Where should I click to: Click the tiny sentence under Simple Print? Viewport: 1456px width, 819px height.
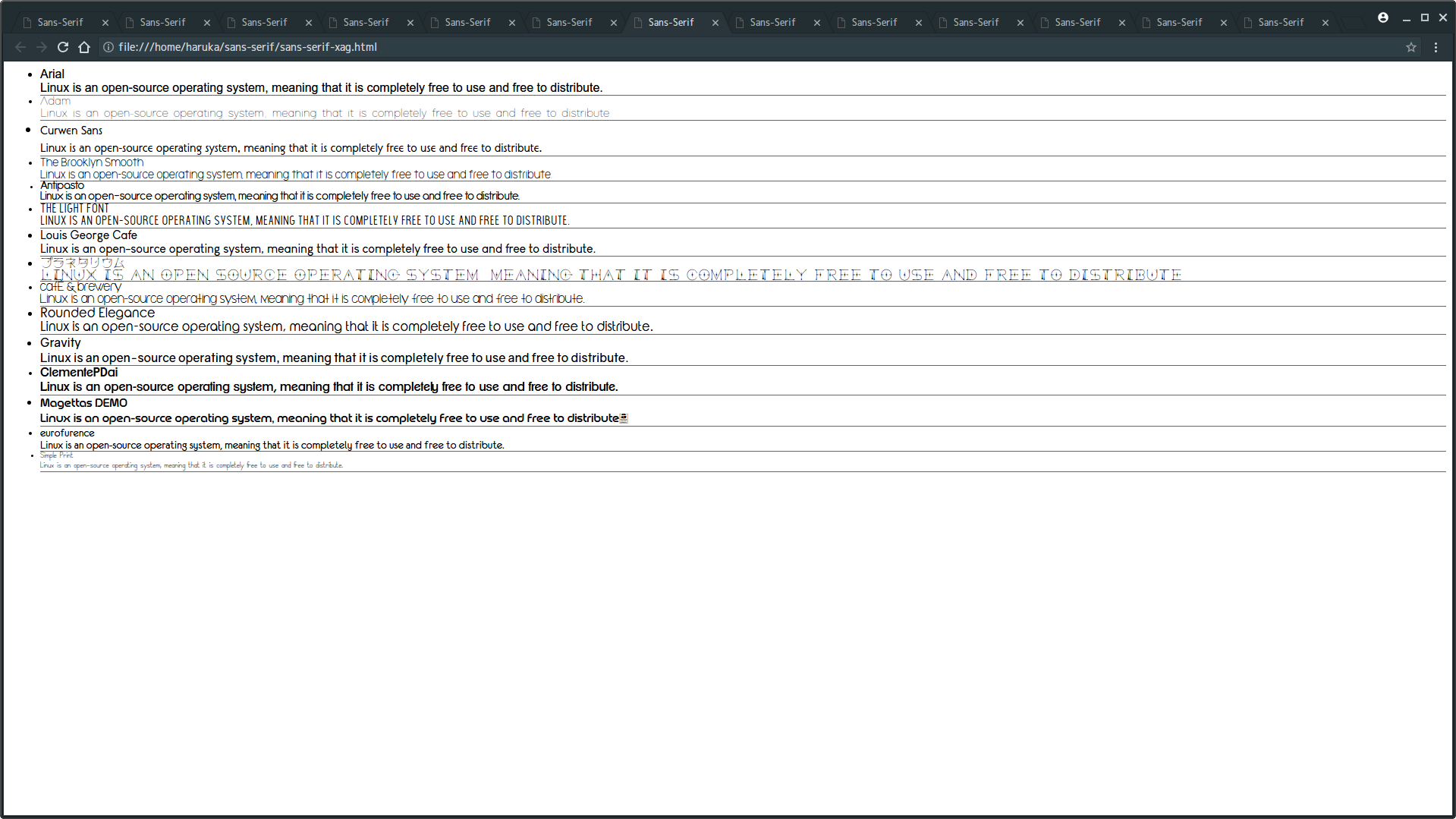[192, 465]
